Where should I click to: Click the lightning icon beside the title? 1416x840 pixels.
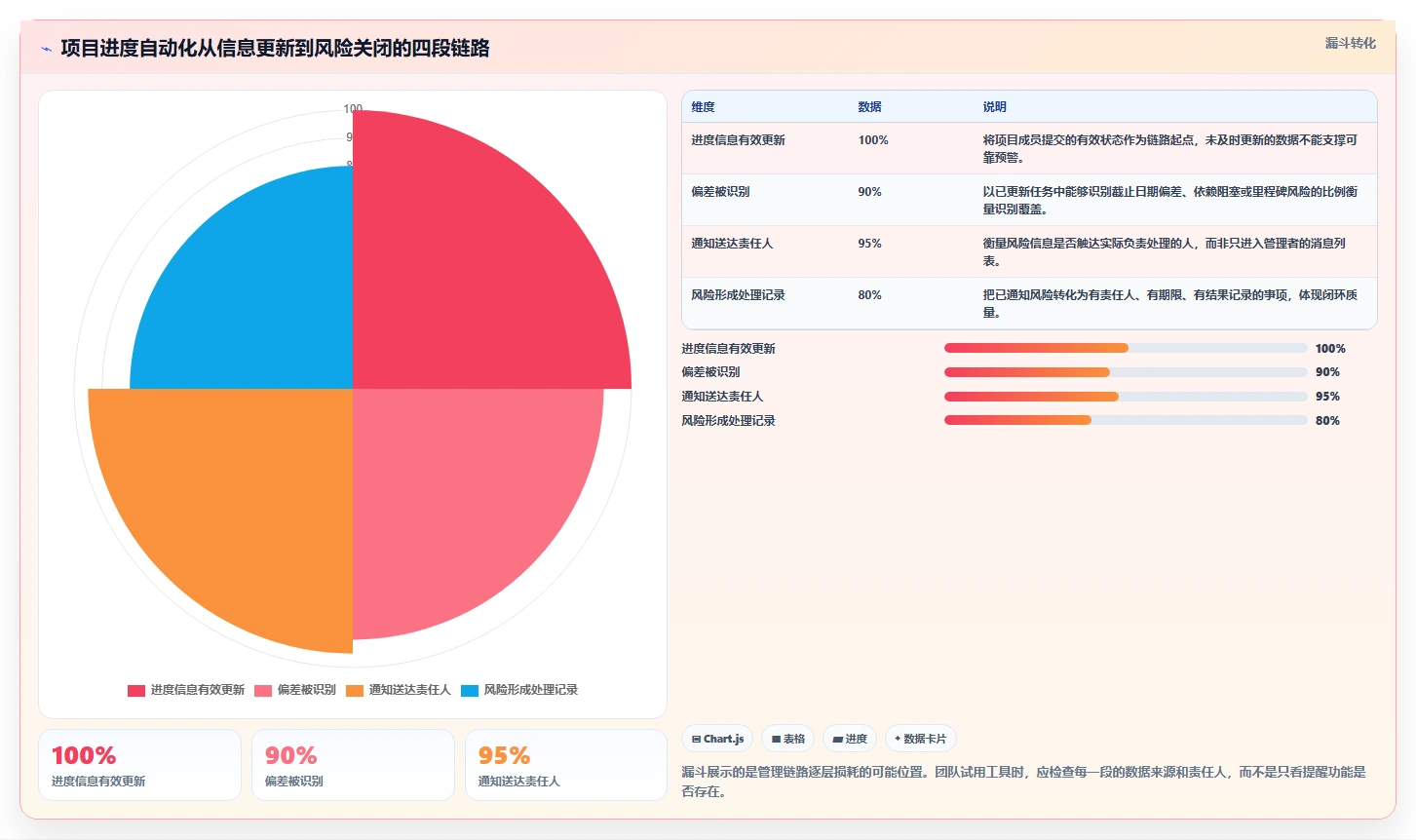pos(46,49)
